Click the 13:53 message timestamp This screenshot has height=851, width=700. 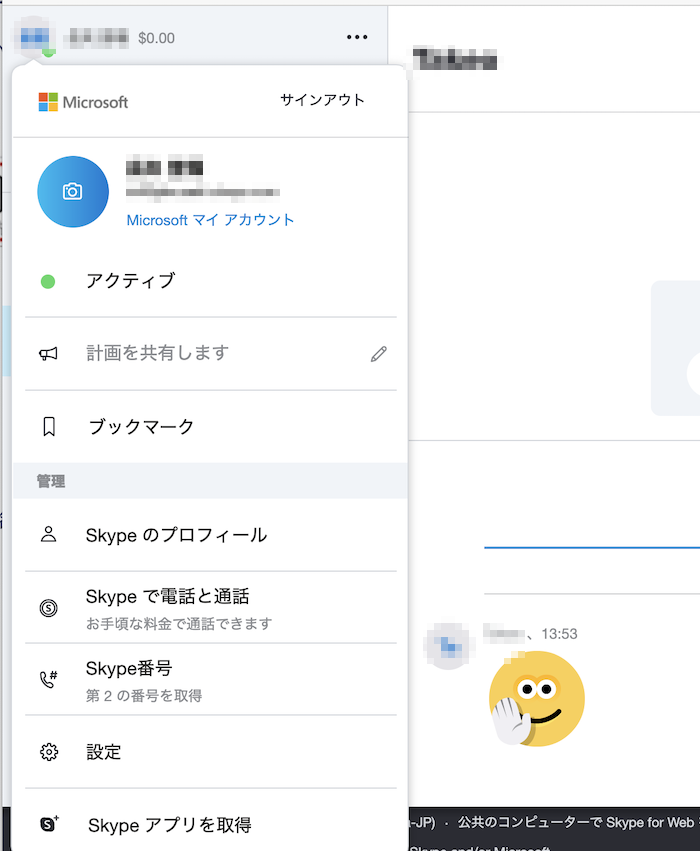point(559,634)
